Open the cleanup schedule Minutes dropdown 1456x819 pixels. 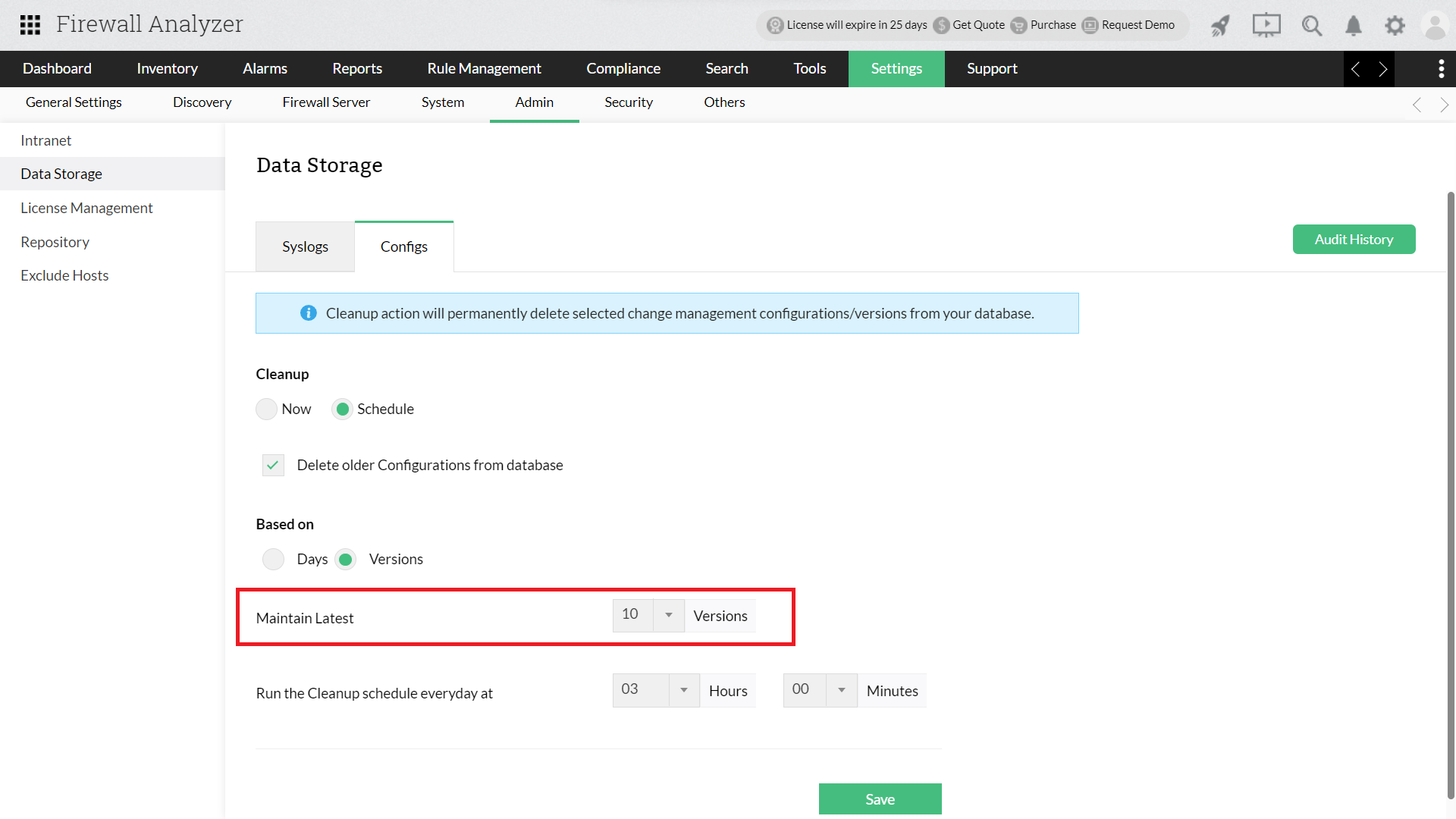841,690
